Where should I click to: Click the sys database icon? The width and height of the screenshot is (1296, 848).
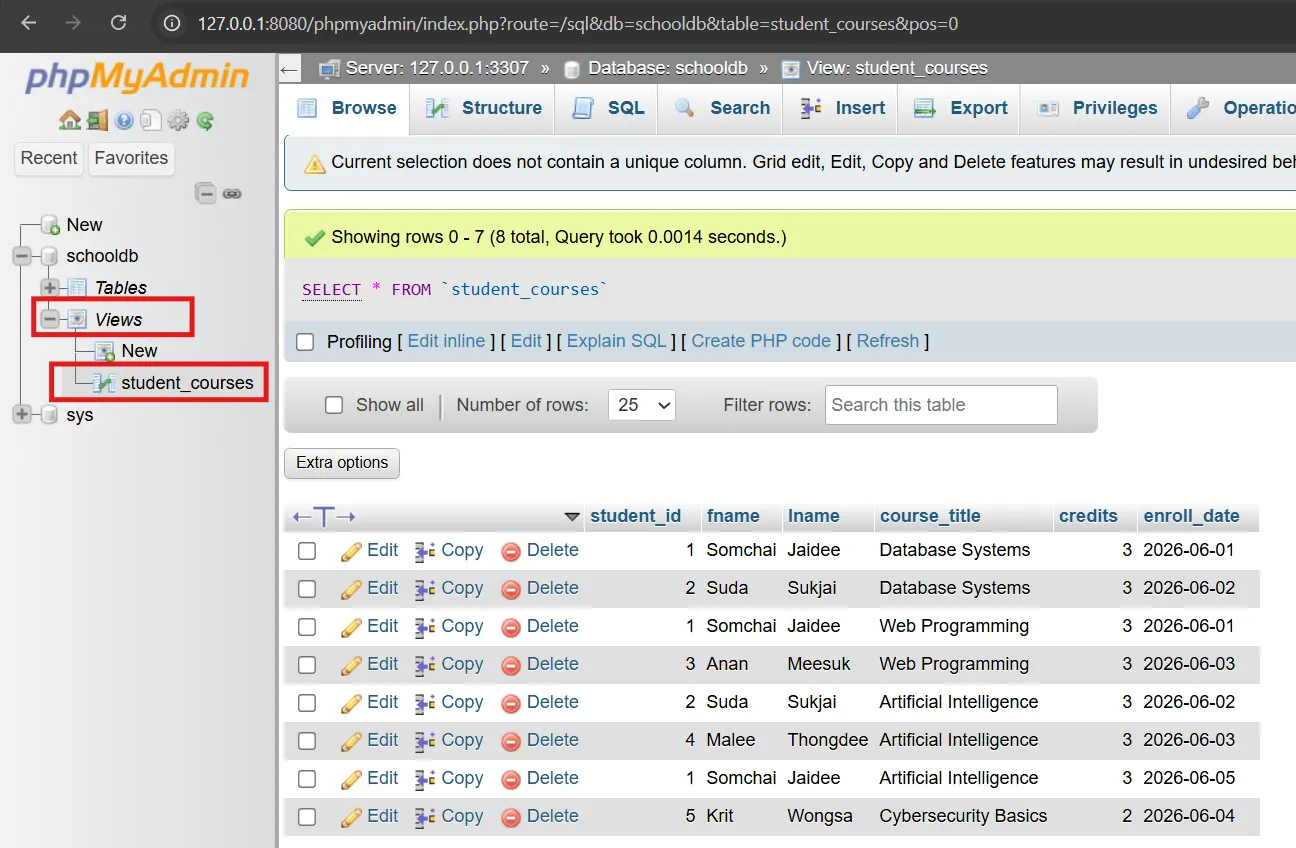point(49,415)
